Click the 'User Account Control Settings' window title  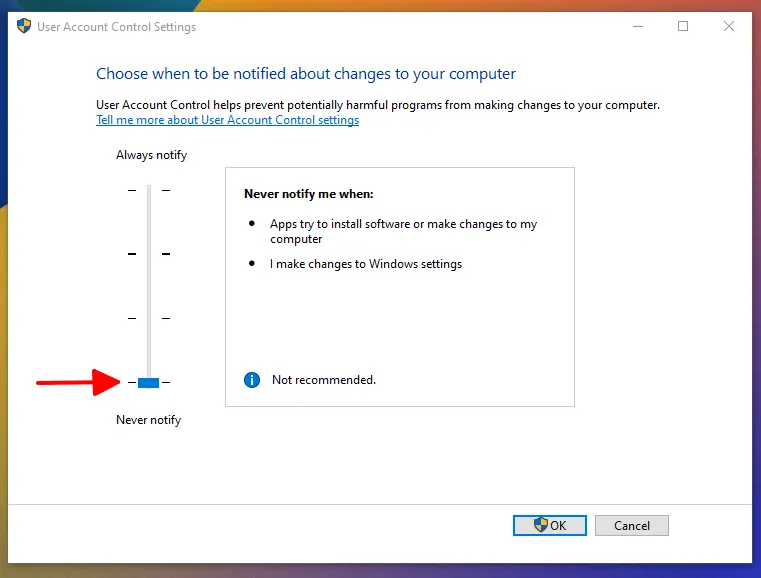(x=116, y=27)
